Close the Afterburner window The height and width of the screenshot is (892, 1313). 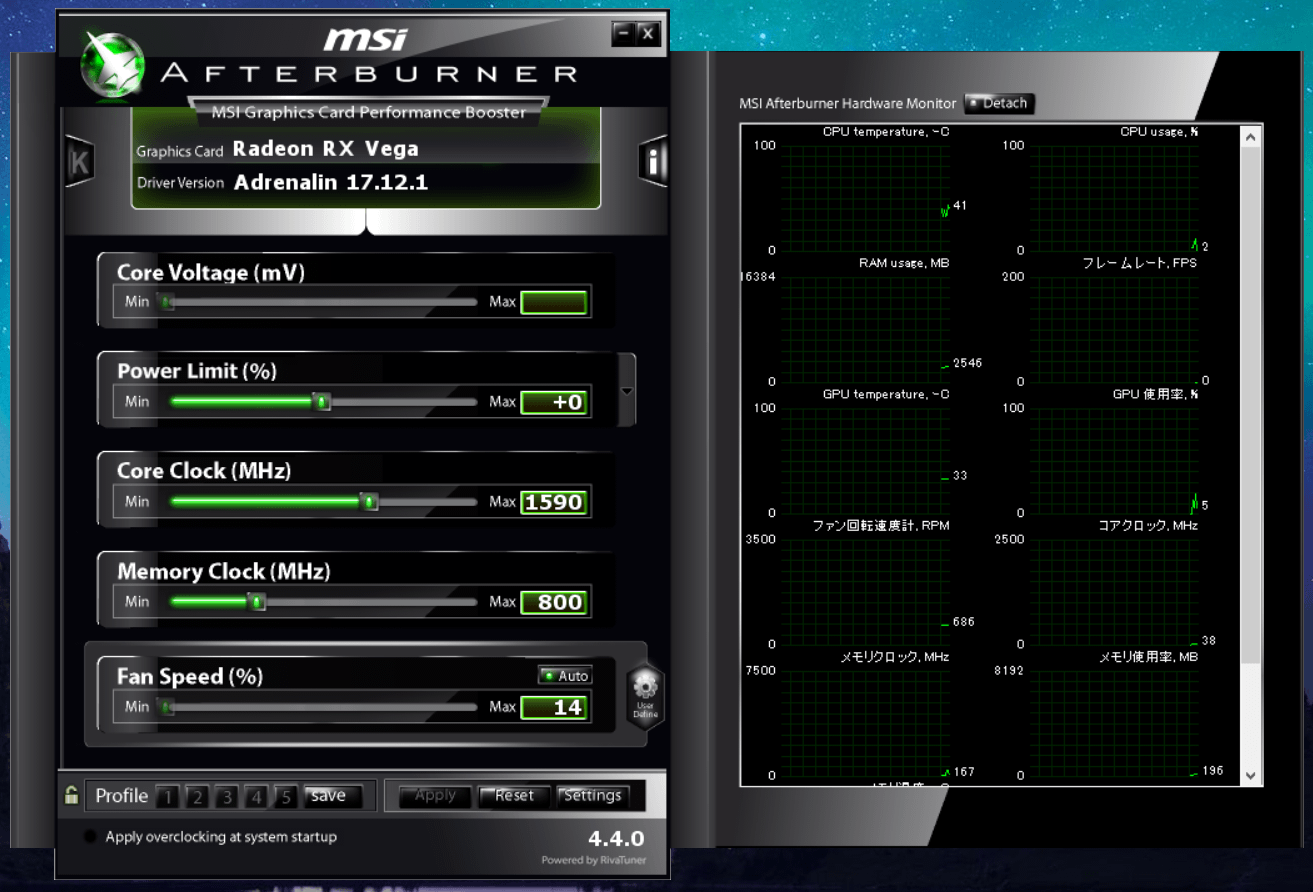(648, 33)
